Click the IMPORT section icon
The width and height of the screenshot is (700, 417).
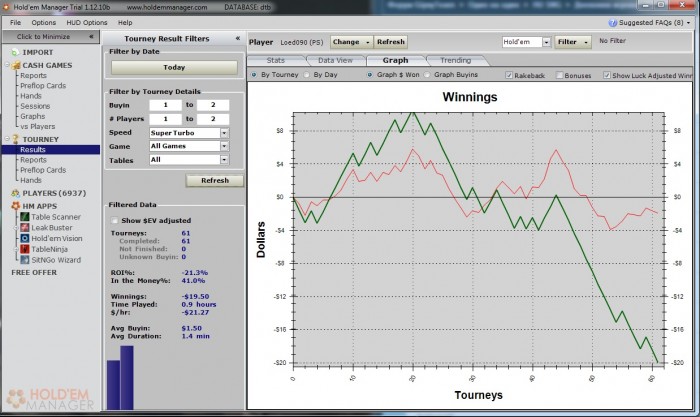tap(16, 52)
